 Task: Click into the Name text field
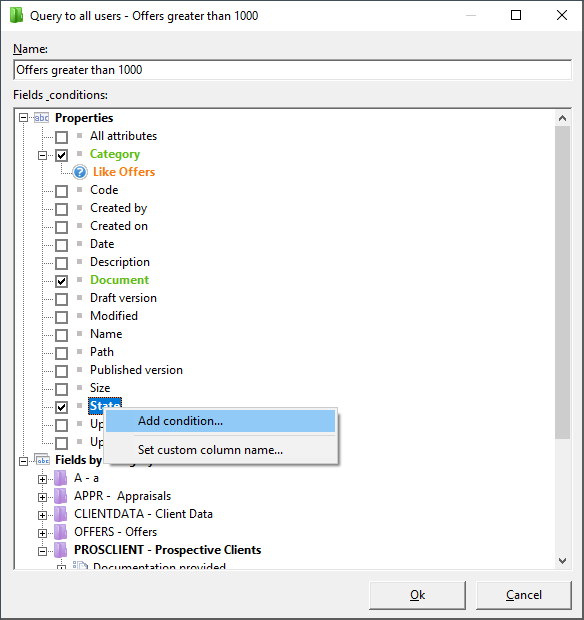pyautogui.click(x=293, y=70)
